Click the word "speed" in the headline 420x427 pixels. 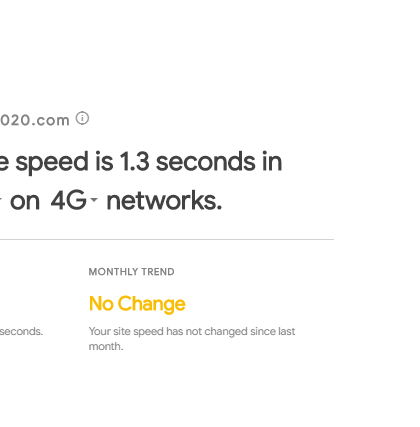point(52,163)
